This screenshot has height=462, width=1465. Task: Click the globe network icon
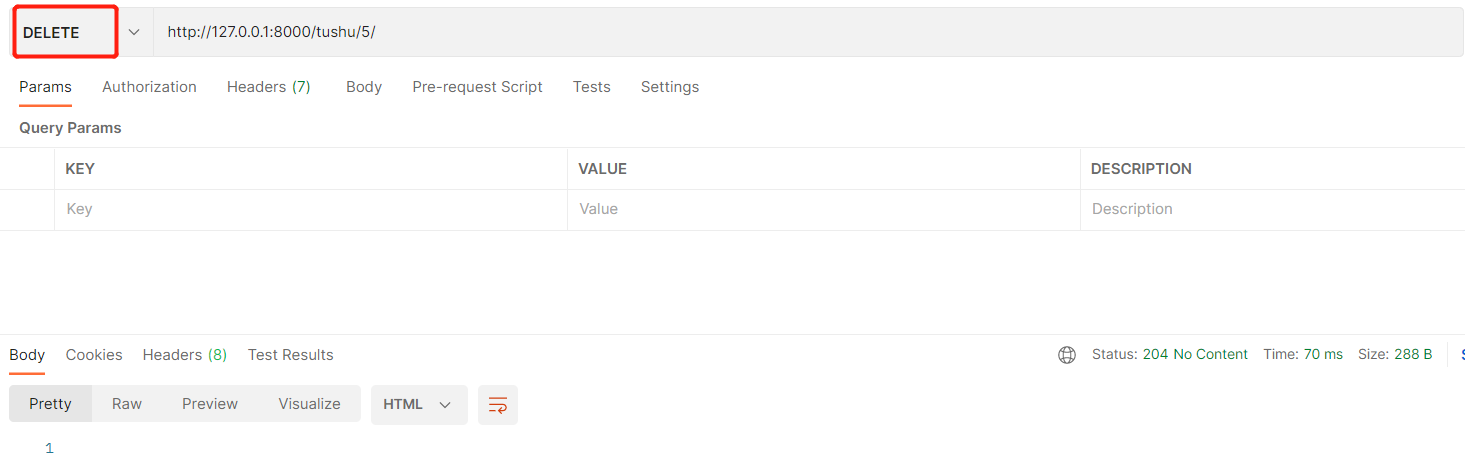point(1067,355)
